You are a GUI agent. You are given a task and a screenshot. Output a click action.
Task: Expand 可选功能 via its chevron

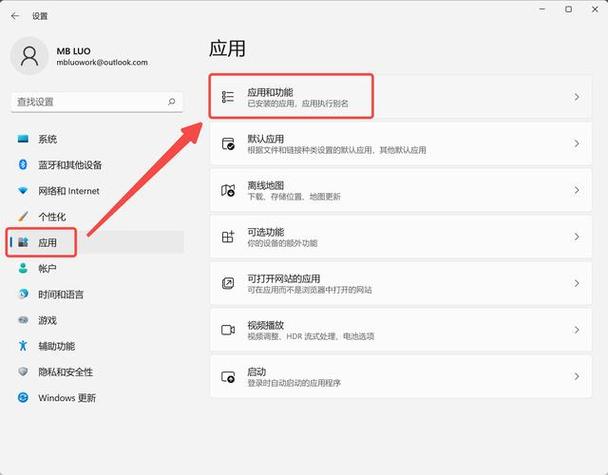577,237
